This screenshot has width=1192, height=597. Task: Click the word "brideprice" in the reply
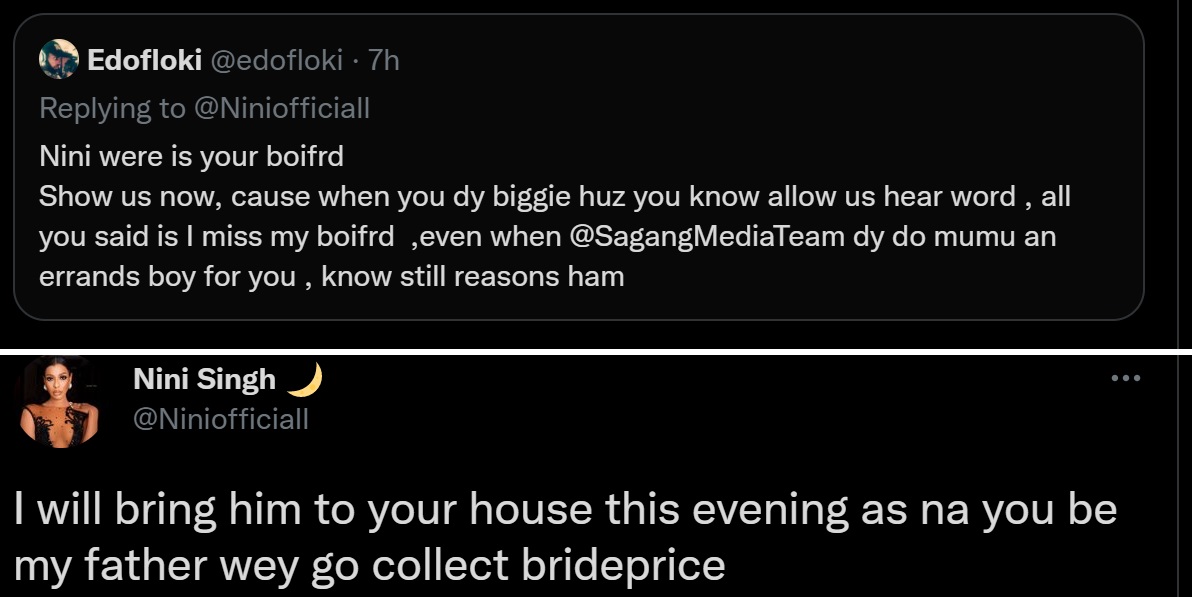pos(624,565)
